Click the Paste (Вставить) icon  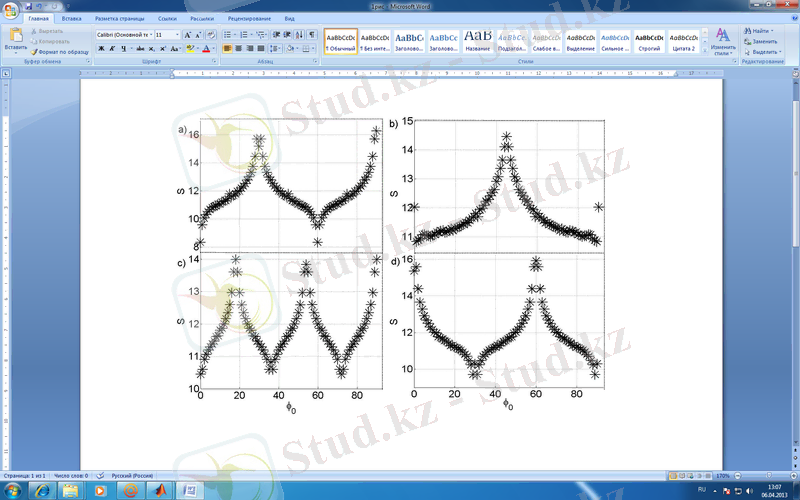coord(14,36)
